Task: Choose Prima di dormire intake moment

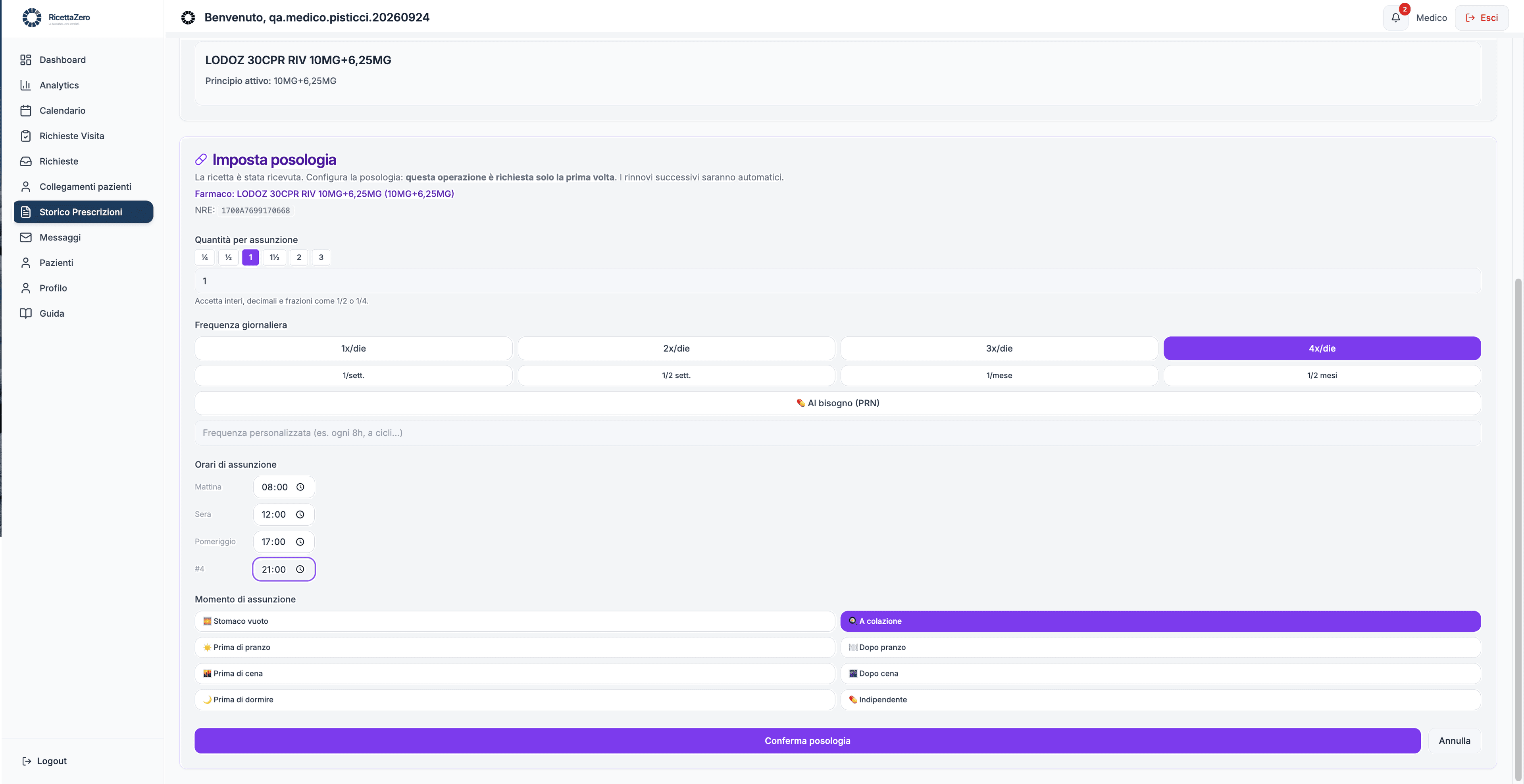Action: click(515, 699)
